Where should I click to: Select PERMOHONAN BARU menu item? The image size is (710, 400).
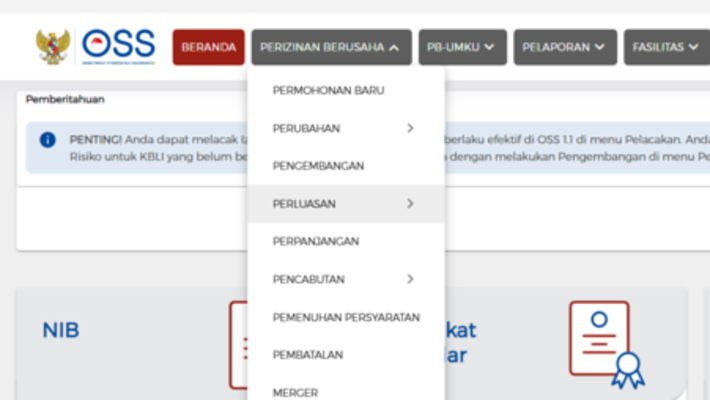(x=346, y=90)
